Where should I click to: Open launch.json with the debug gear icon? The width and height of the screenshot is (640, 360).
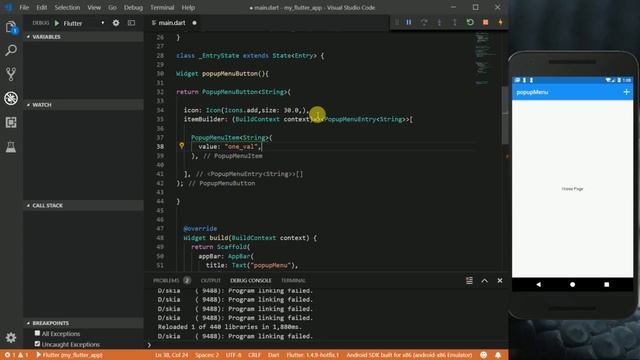[x=116, y=23]
